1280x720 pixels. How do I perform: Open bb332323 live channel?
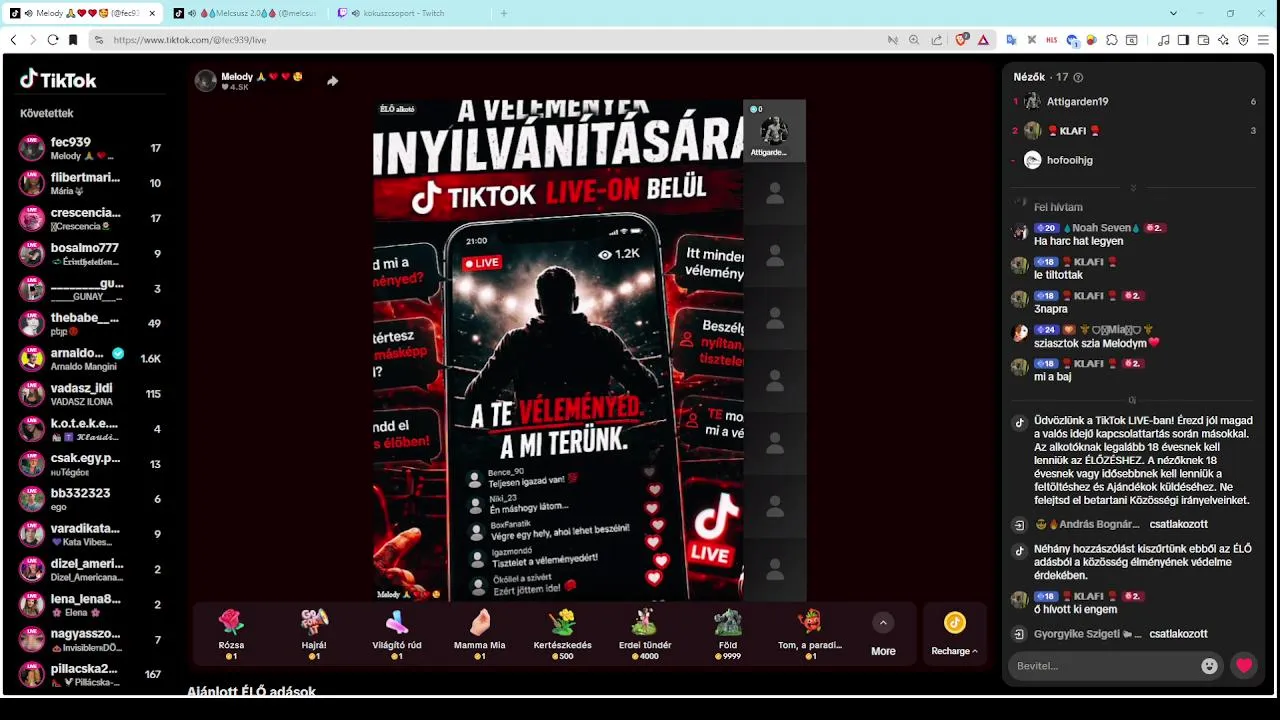click(x=91, y=499)
